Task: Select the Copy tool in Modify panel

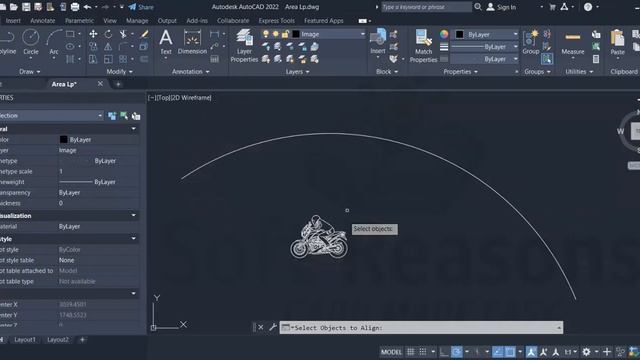Action: click(x=93, y=47)
